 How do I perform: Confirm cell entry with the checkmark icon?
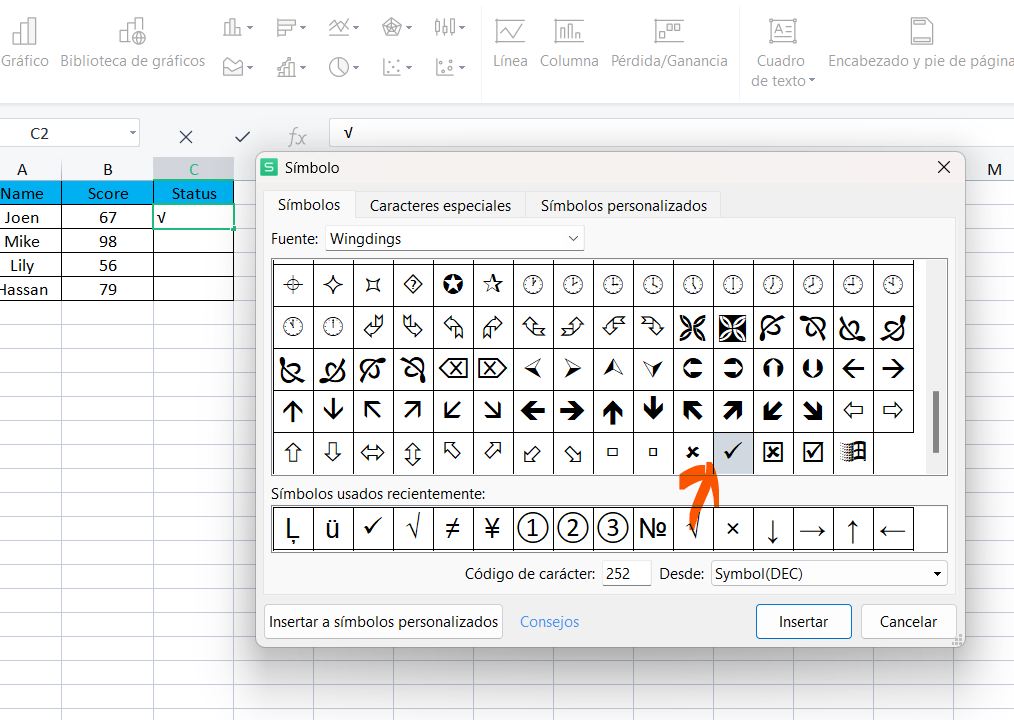[x=240, y=137]
